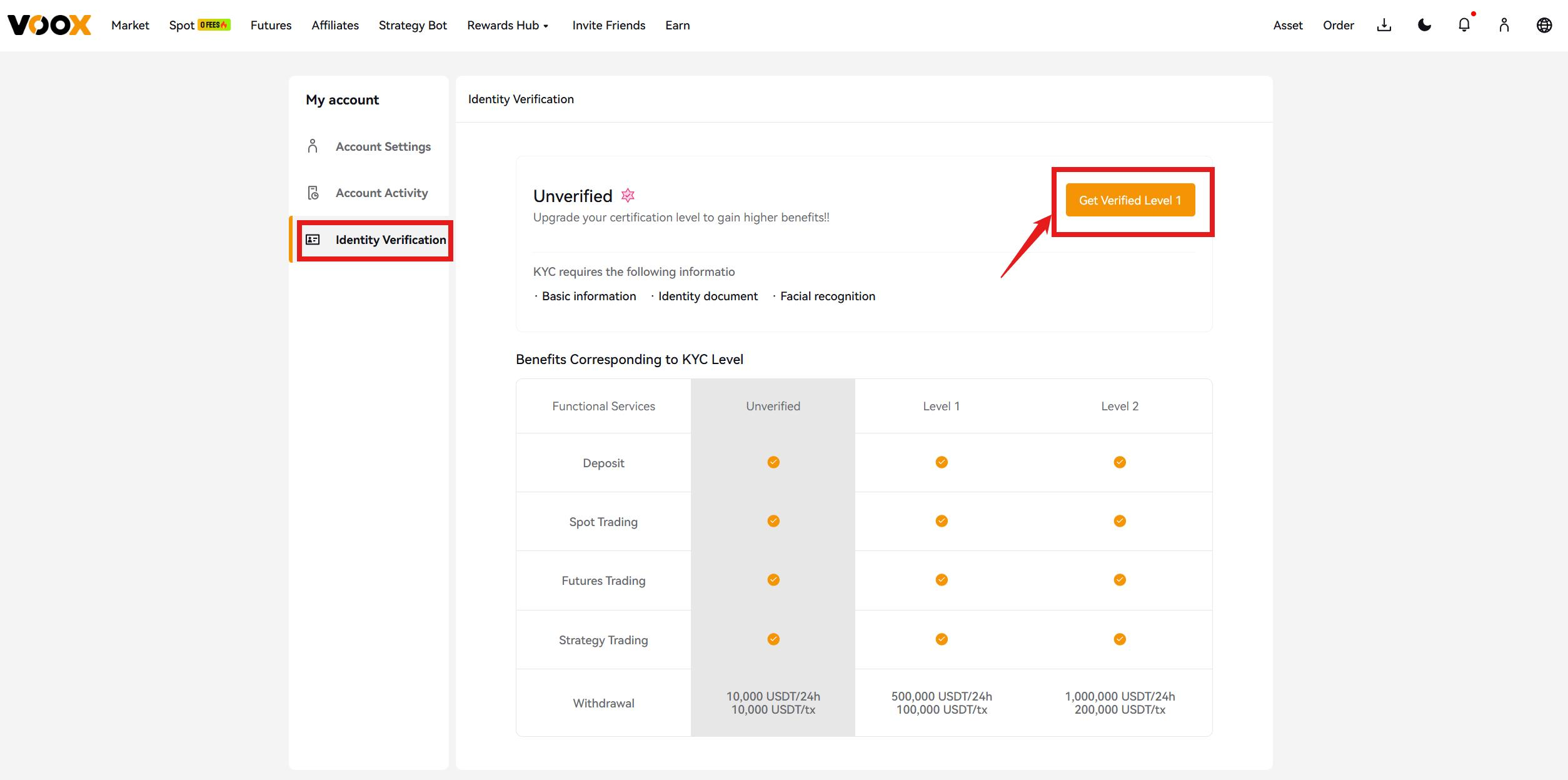The width and height of the screenshot is (1568, 780).
Task: Click Deposit checkmark under Unverified column
Action: click(x=773, y=462)
